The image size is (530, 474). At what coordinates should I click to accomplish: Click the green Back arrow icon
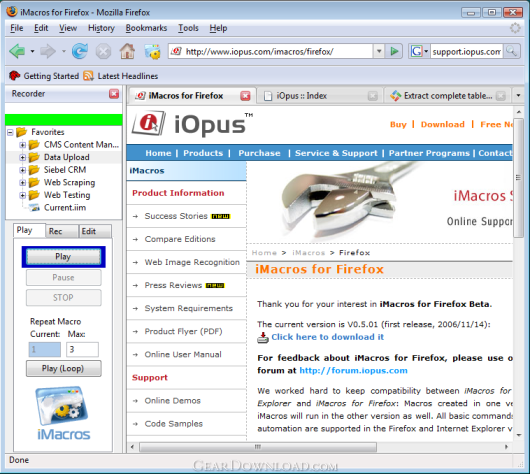(x=17, y=51)
